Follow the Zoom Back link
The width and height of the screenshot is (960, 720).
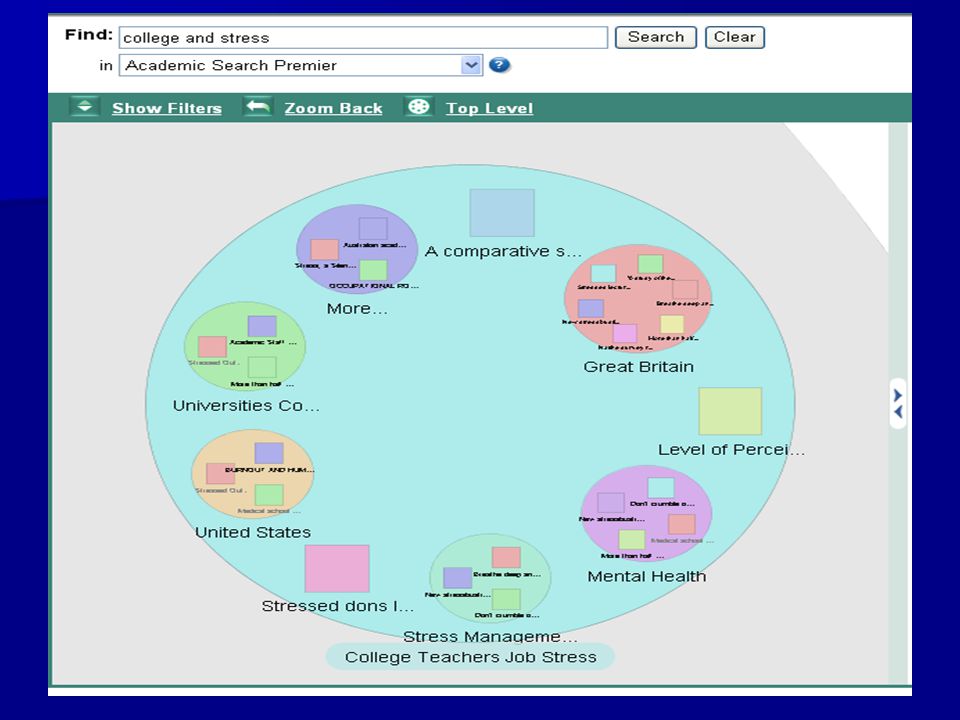[x=333, y=108]
